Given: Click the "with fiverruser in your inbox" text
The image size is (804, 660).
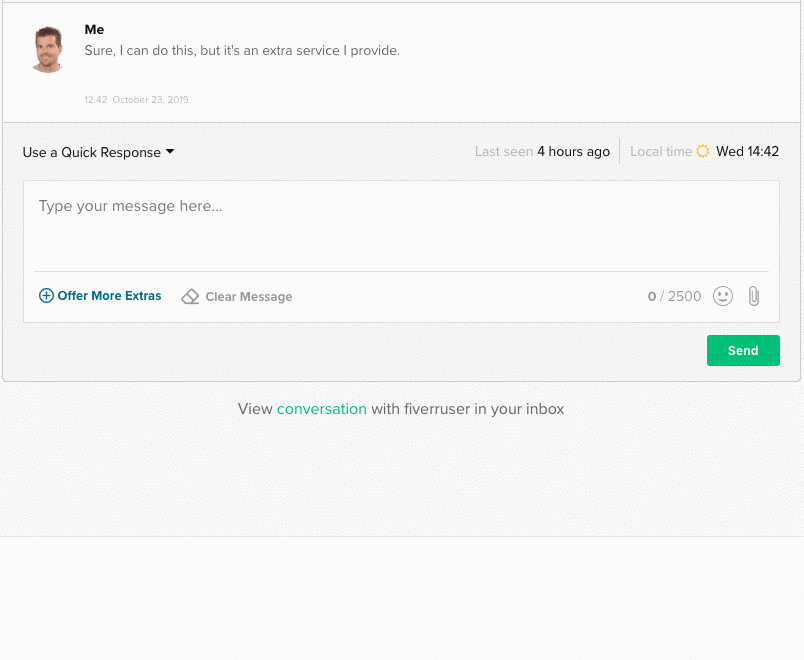Looking at the screenshot, I should pyautogui.click(x=467, y=409).
